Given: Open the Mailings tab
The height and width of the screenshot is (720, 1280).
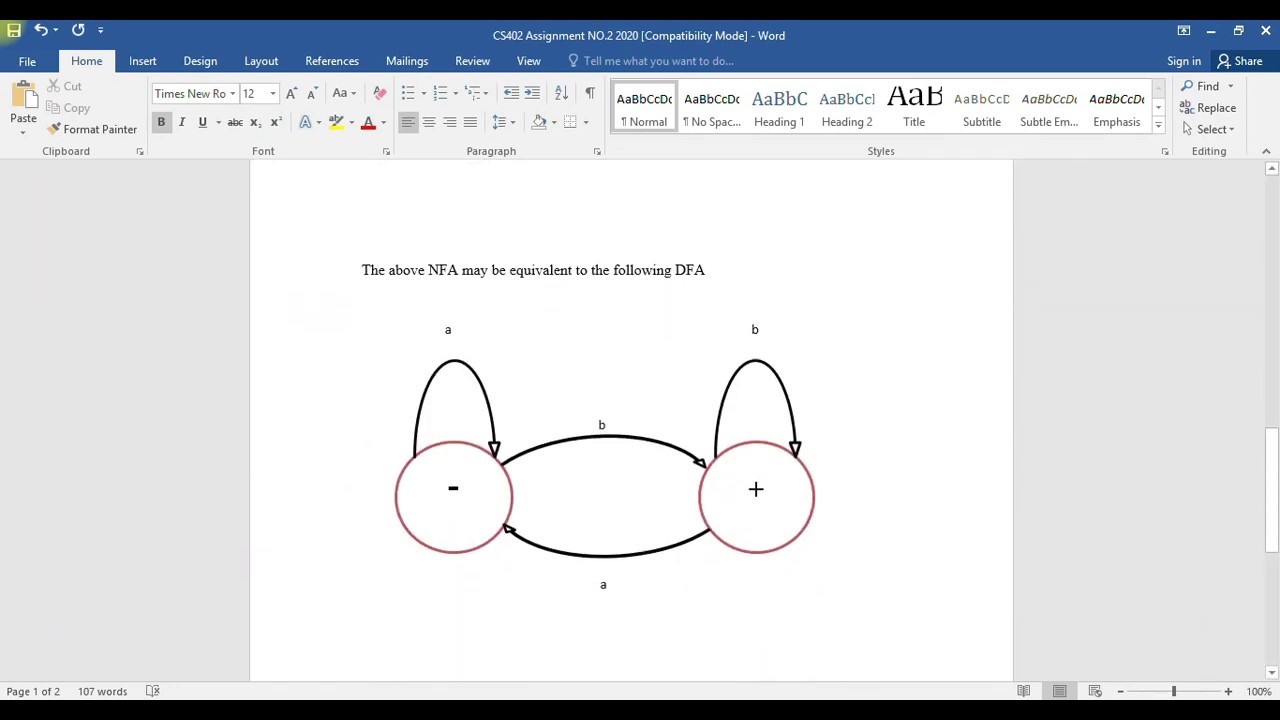Looking at the screenshot, I should point(407,61).
